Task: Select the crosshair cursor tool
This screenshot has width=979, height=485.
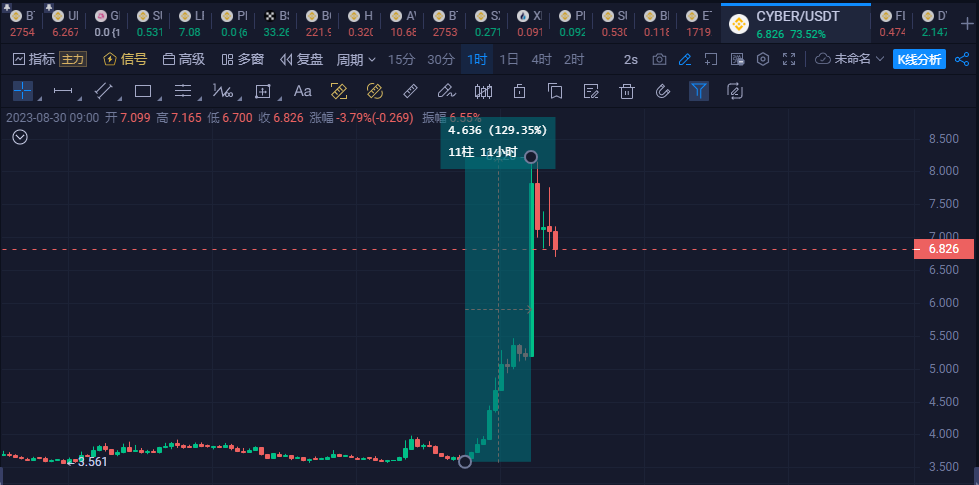Action: [x=22, y=91]
